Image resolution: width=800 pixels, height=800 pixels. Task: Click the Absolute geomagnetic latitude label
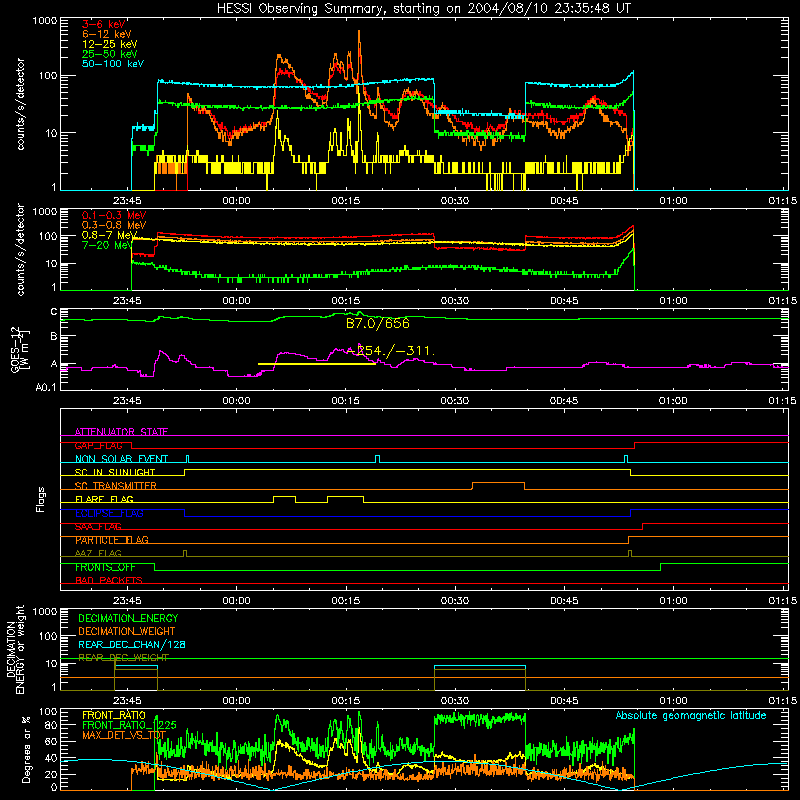tap(691, 716)
